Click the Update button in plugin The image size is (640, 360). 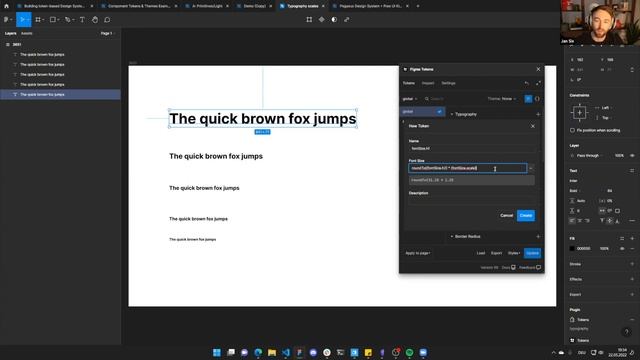pyautogui.click(x=532, y=253)
